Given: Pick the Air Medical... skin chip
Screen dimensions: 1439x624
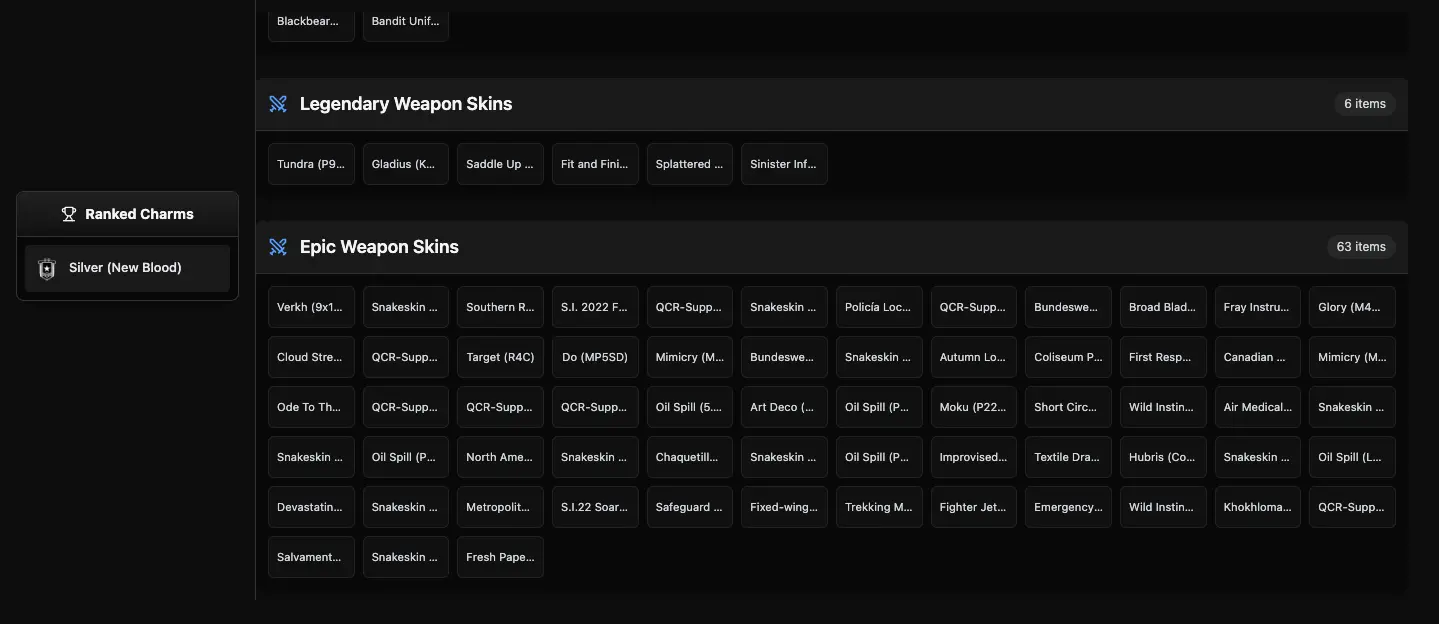Looking at the screenshot, I should [1258, 407].
